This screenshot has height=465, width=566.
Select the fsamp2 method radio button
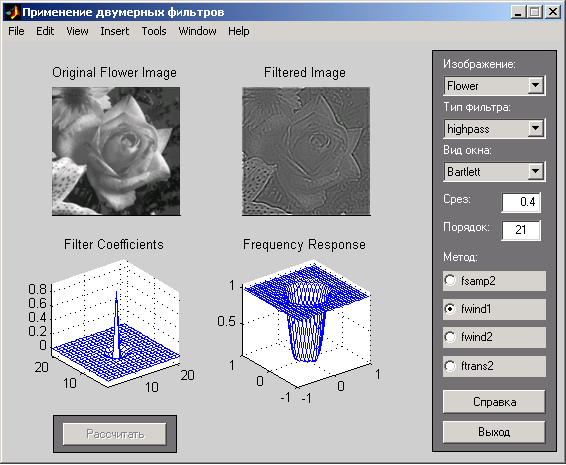(450, 281)
